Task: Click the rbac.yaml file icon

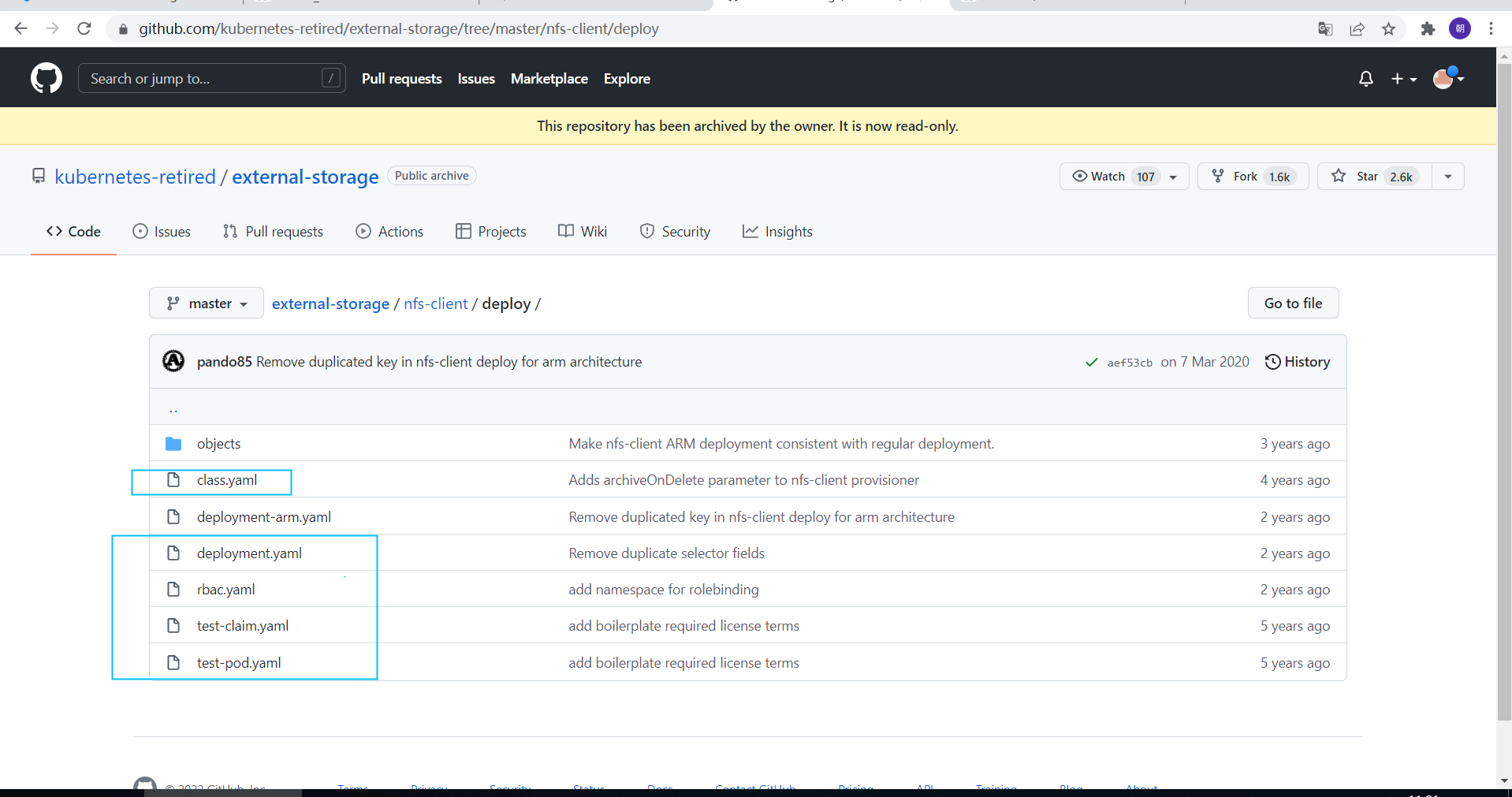Action: coord(173,590)
